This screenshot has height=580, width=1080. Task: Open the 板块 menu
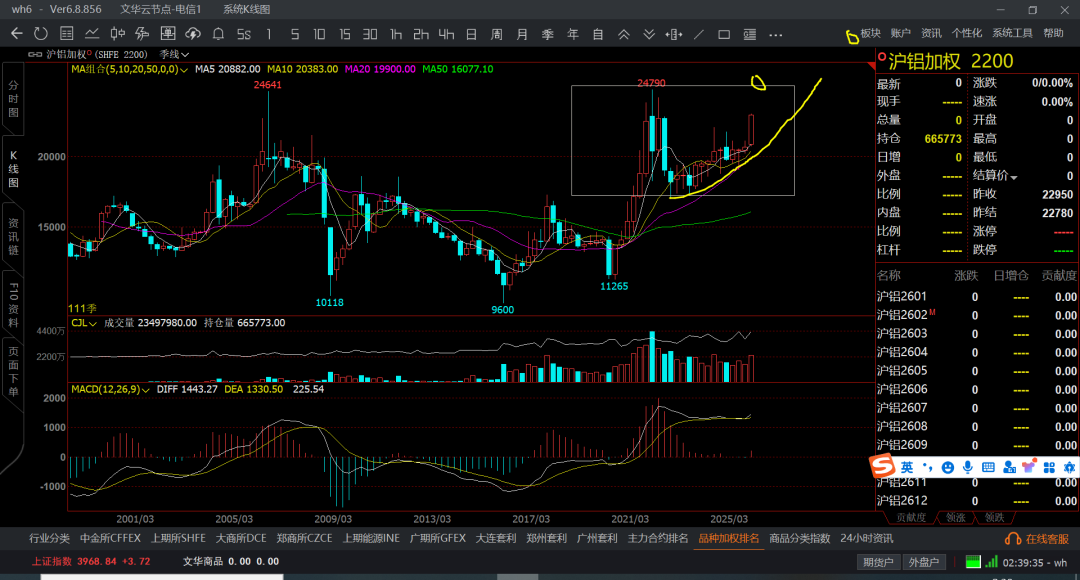point(870,33)
